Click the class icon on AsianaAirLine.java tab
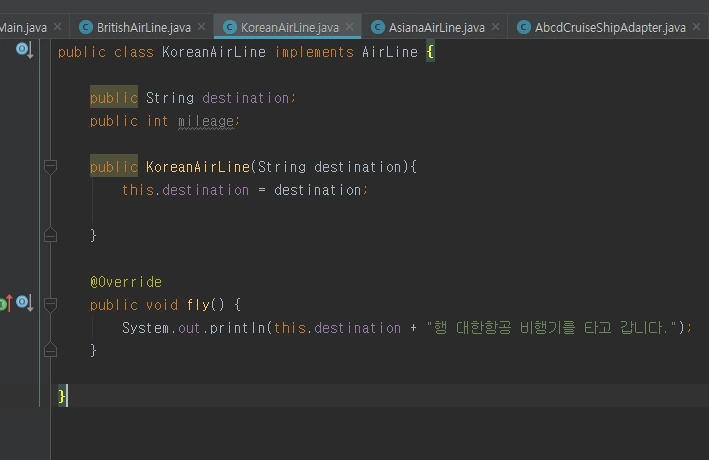This screenshot has width=709, height=460. [378, 27]
